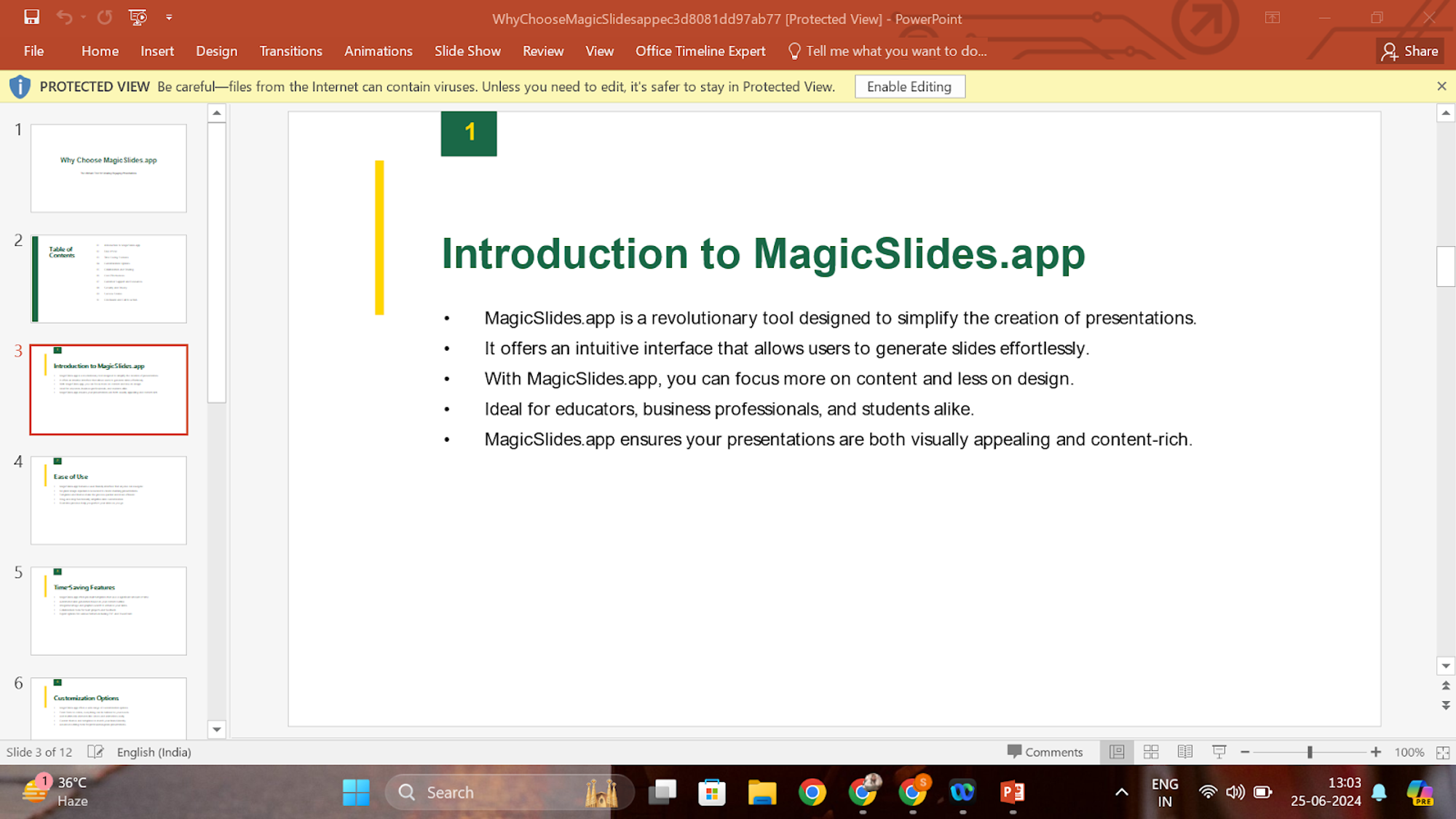Start slideshow from beginning via toolbar icon
The image size is (1456, 819).
click(138, 17)
